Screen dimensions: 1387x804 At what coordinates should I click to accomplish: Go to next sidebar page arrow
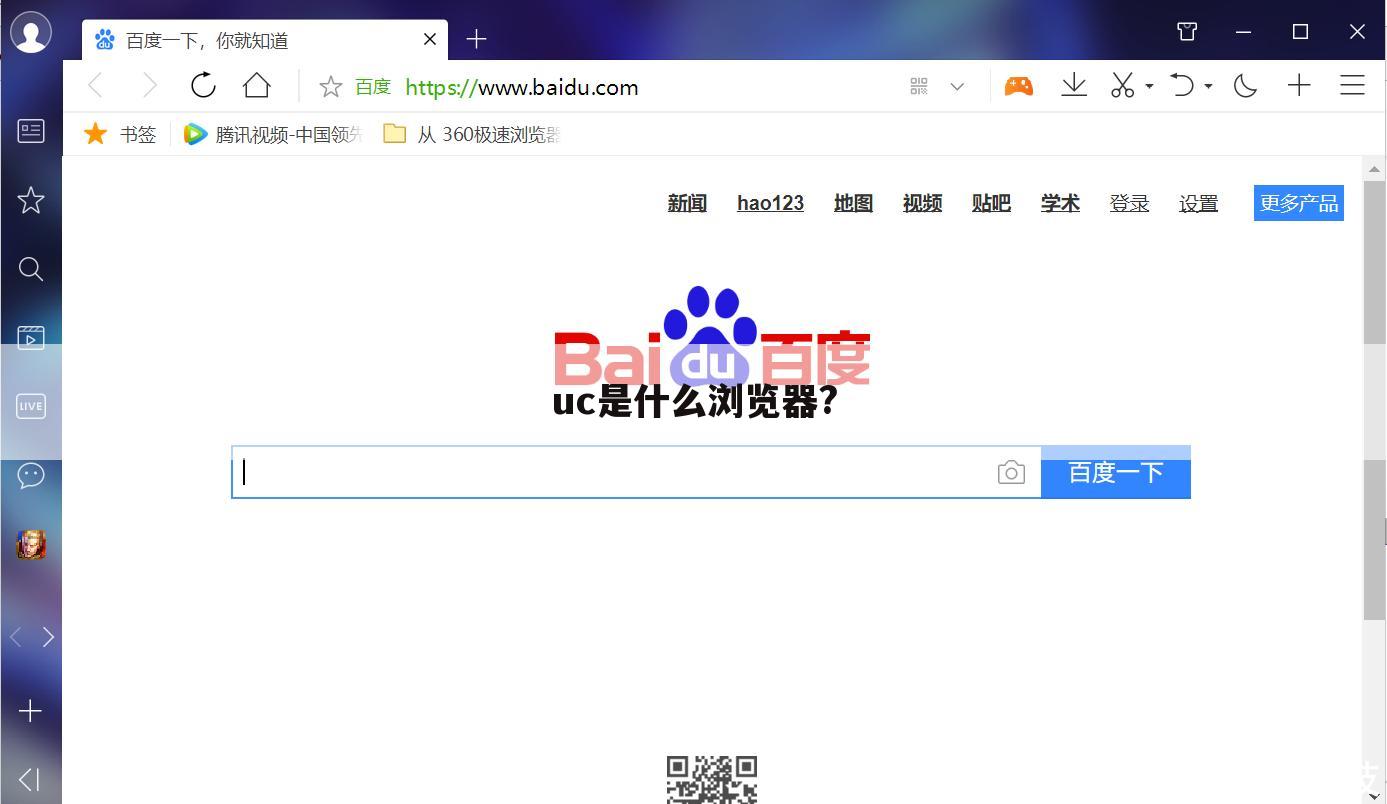tap(48, 637)
